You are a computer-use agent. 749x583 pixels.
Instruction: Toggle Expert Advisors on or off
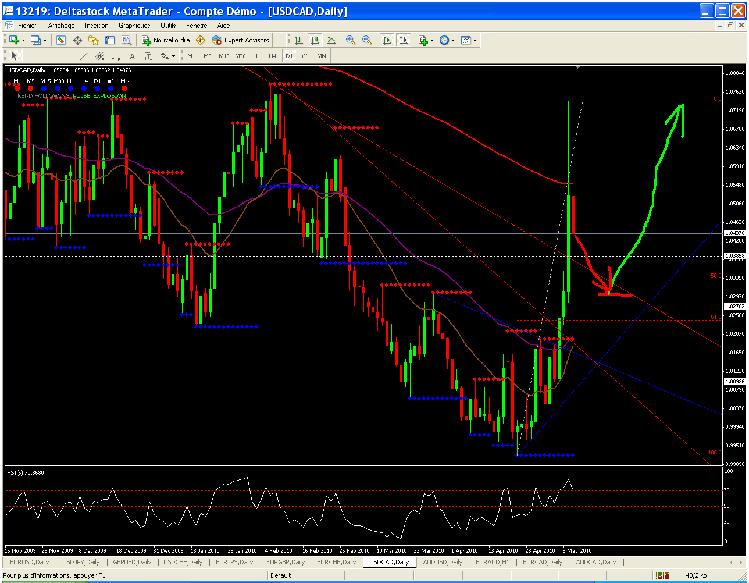[x=241, y=40]
